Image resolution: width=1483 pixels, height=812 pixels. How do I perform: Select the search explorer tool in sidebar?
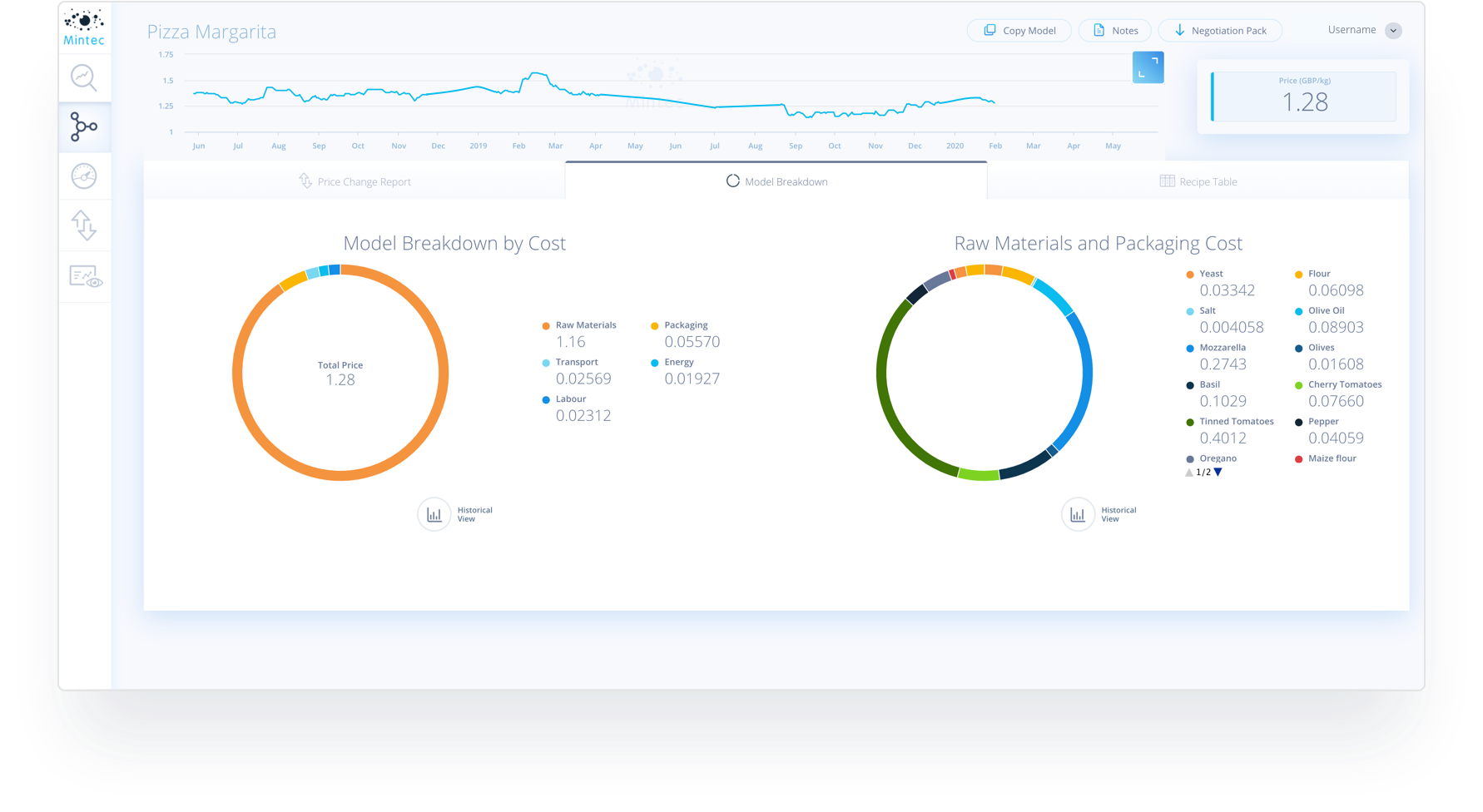tap(84, 78)
